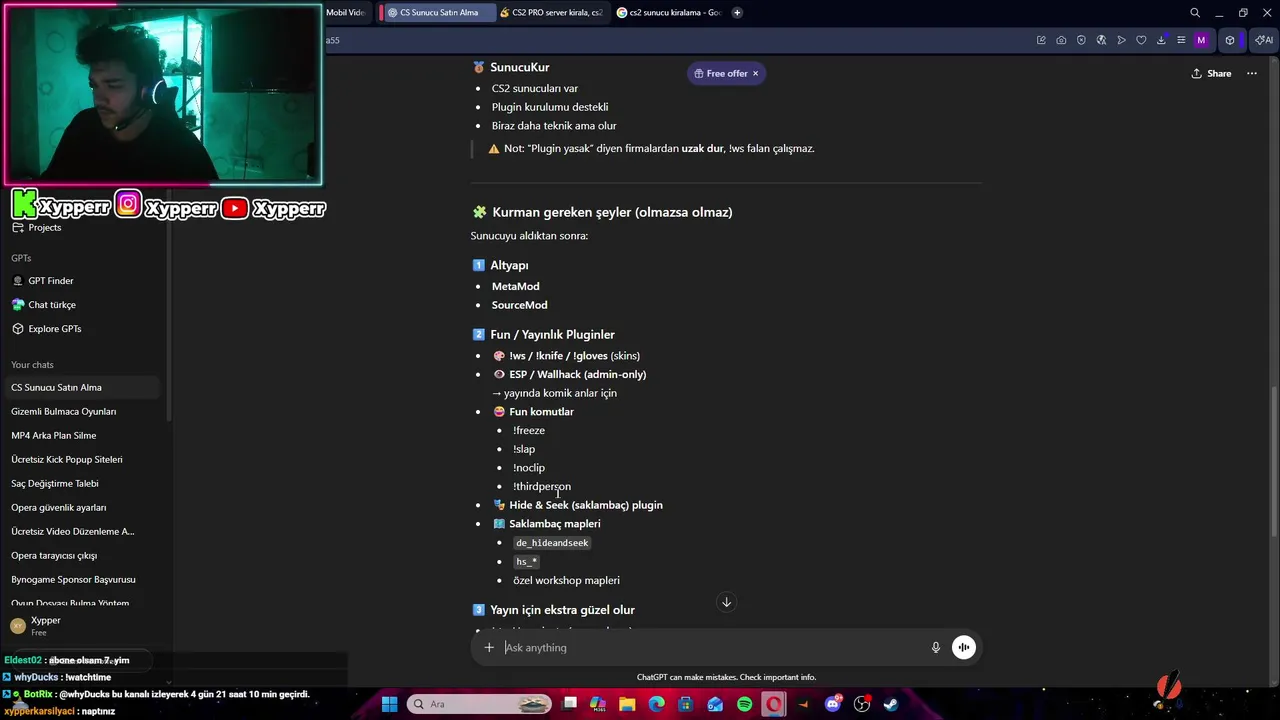Open Projects in the sidebar
Viewport: 1280px width, 720px height.
coord(45,227)
